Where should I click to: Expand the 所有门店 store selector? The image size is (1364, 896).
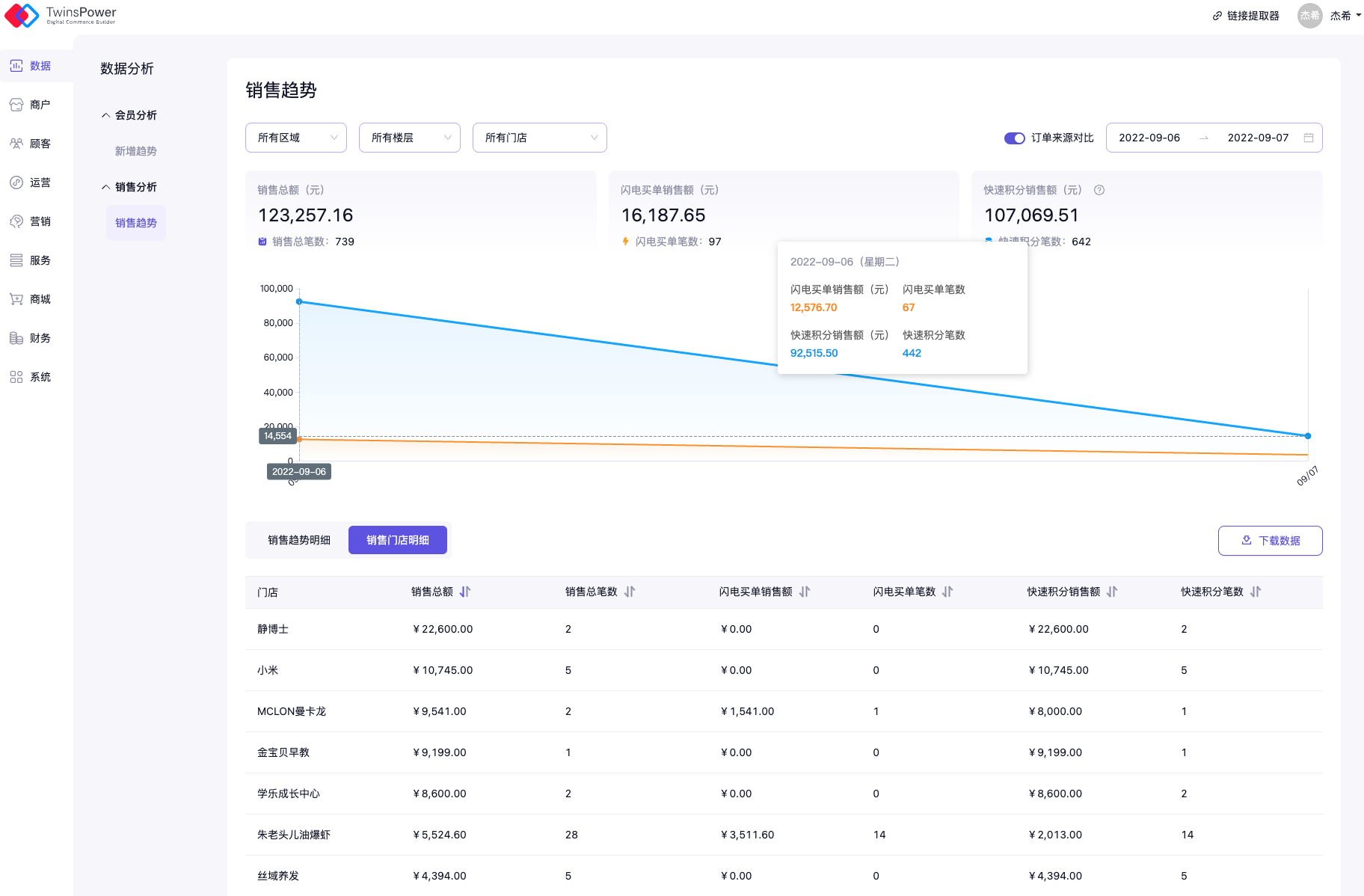point(539,138)
